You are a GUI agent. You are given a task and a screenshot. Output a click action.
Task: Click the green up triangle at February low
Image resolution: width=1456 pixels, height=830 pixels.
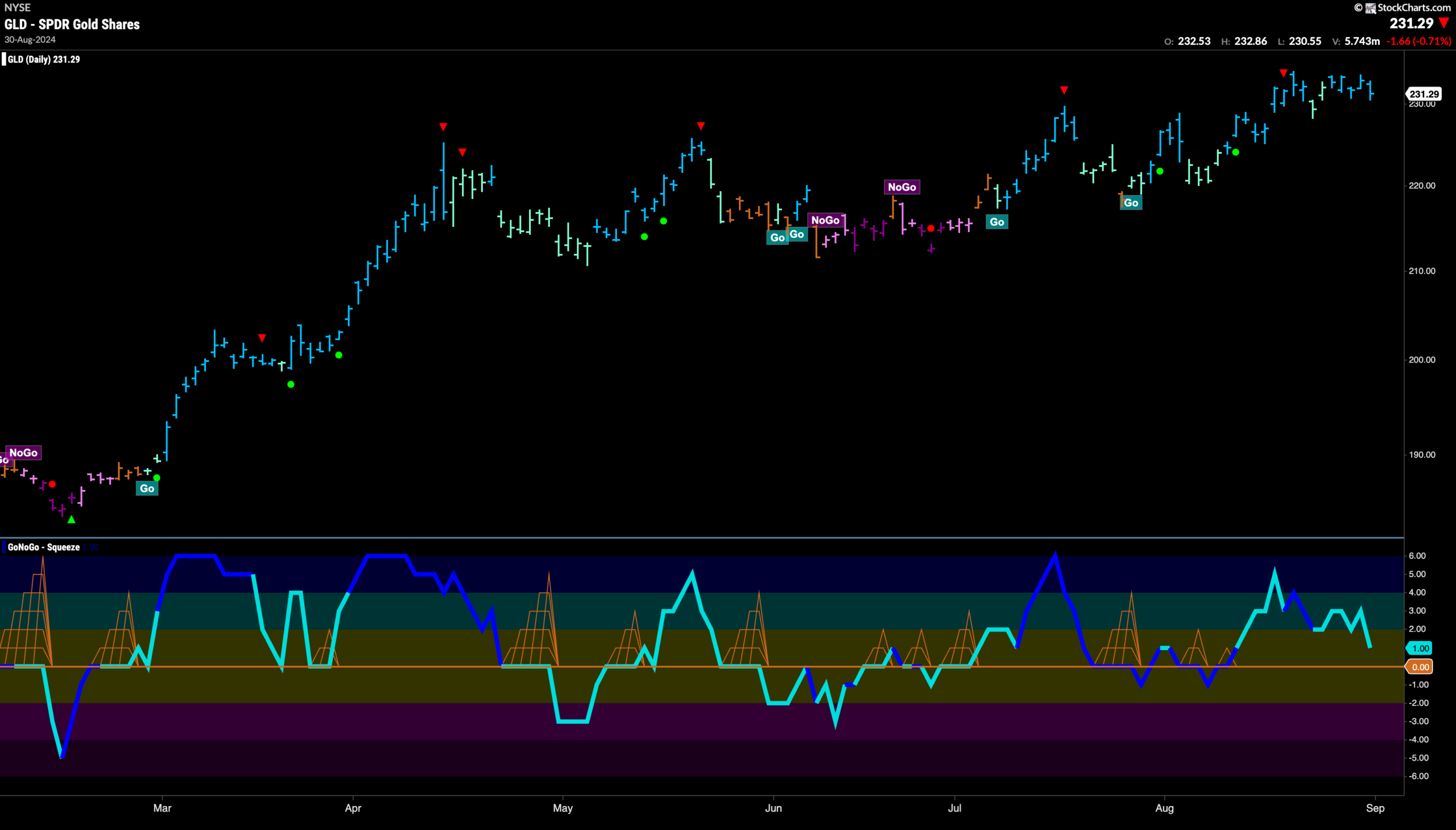pos(71,519)
